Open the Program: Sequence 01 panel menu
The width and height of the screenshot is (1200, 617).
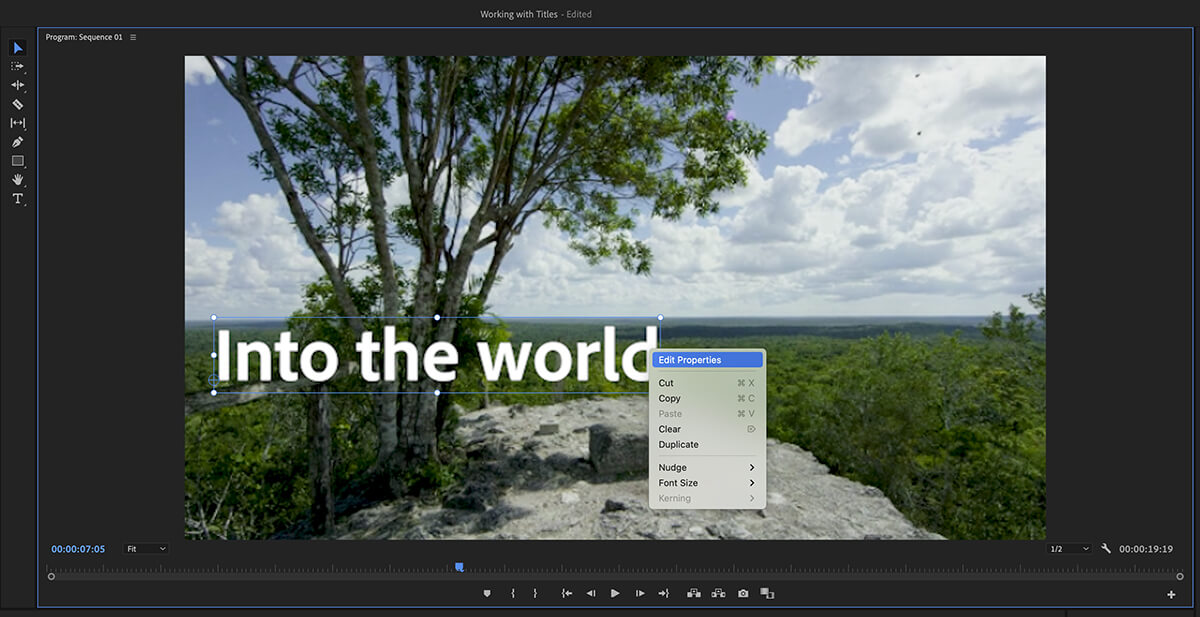pyautogui.click(x=133, y=38)
